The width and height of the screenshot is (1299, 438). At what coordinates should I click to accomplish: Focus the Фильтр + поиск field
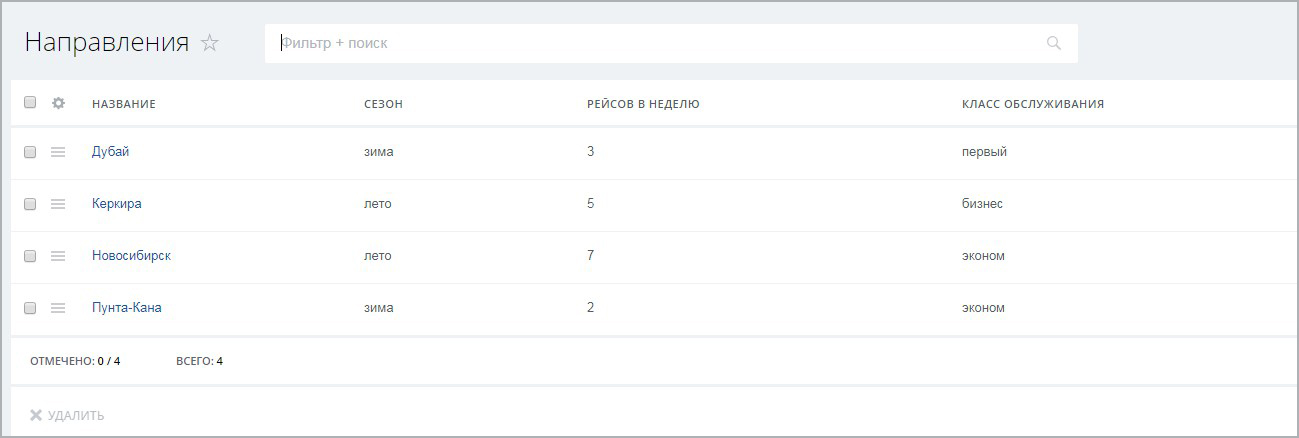[x=650, y=43]
